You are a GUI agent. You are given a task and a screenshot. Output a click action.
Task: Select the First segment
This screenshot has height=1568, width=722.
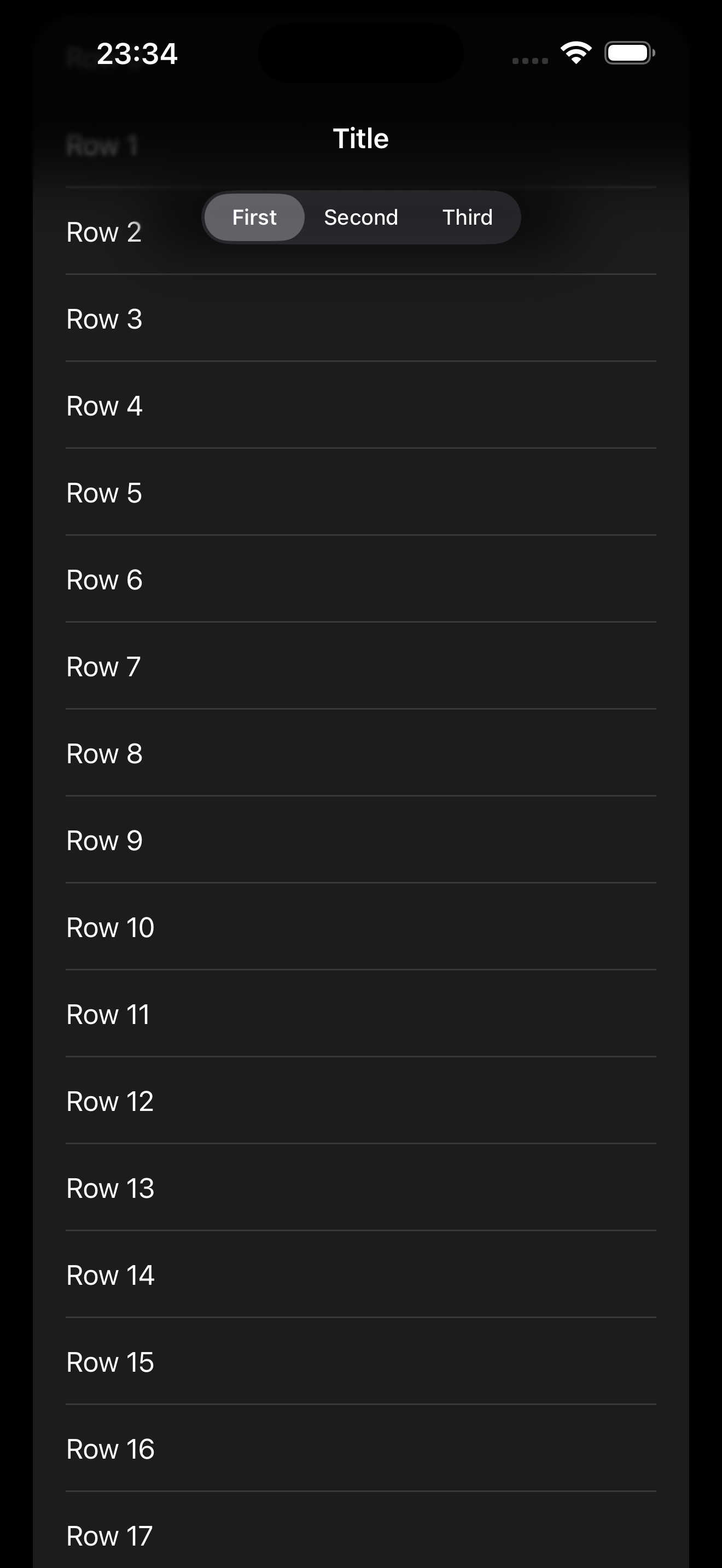pyautogui.click(x=254, y=217)
